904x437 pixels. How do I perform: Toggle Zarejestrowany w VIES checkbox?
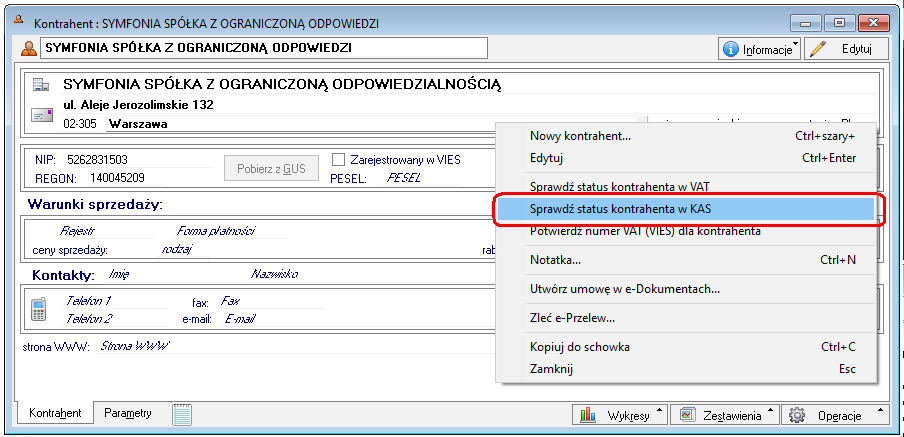338,159
